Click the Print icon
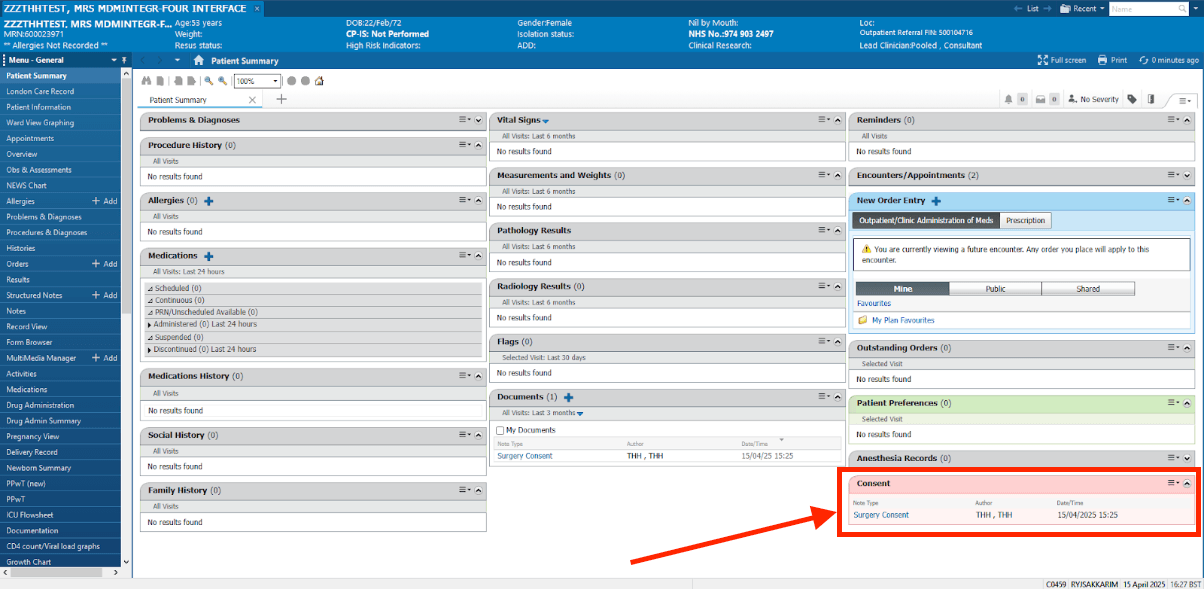The height and width of the screenshot is (590, 1204). (1102, 60)
